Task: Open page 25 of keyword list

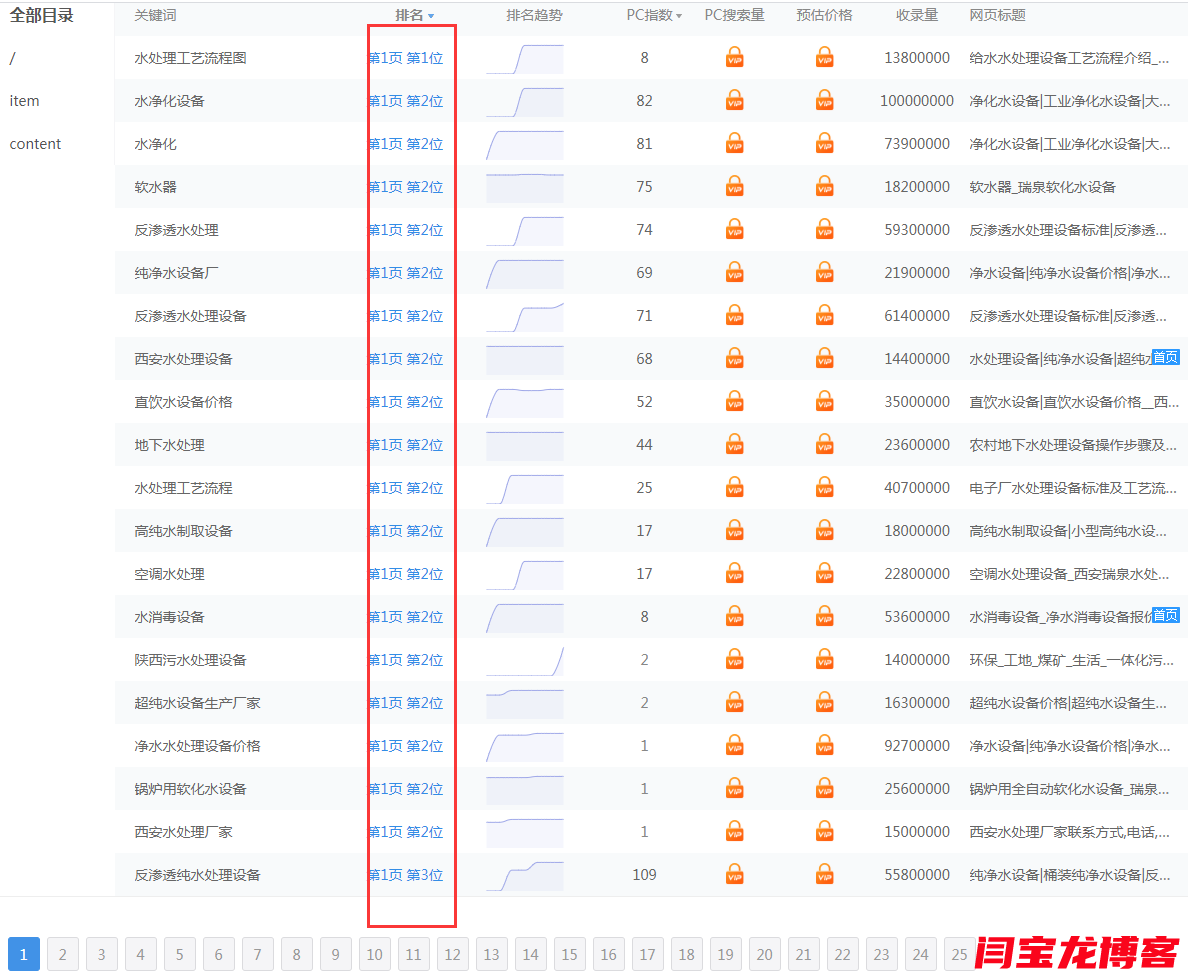Action: click(x=959, y=954)
